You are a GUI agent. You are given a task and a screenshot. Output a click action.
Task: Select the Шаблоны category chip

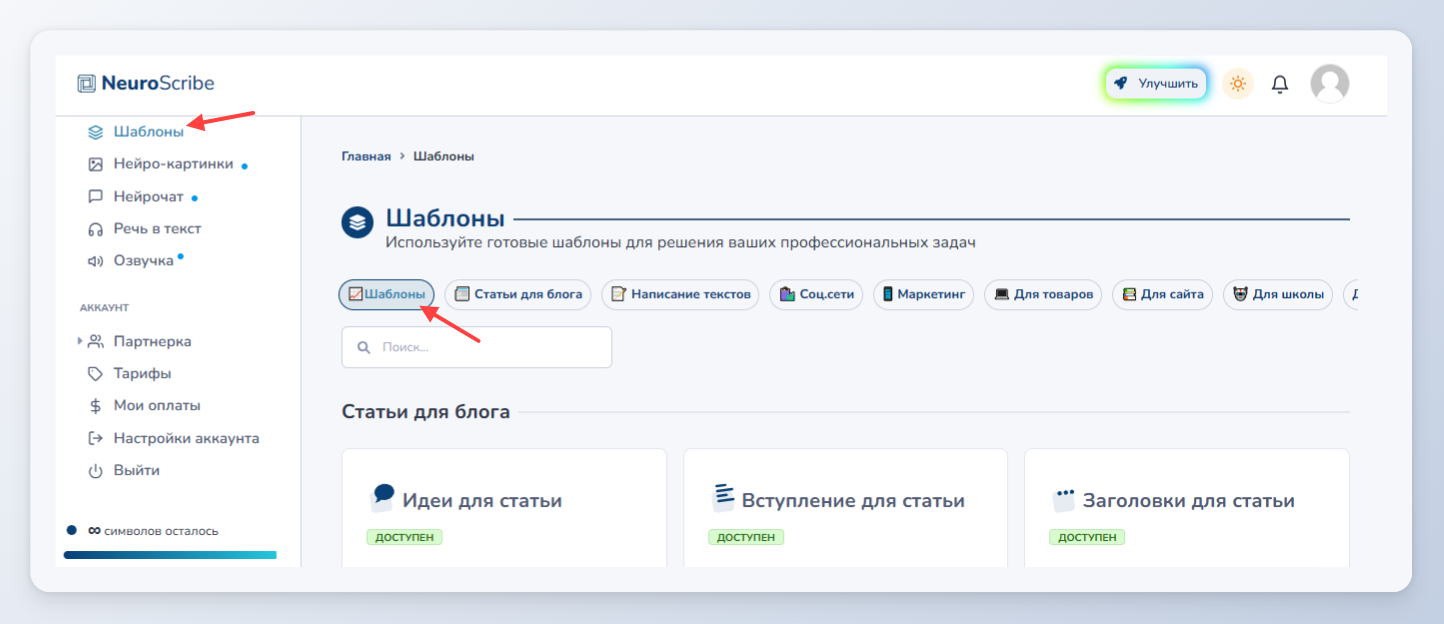click(x=386, y=294)
